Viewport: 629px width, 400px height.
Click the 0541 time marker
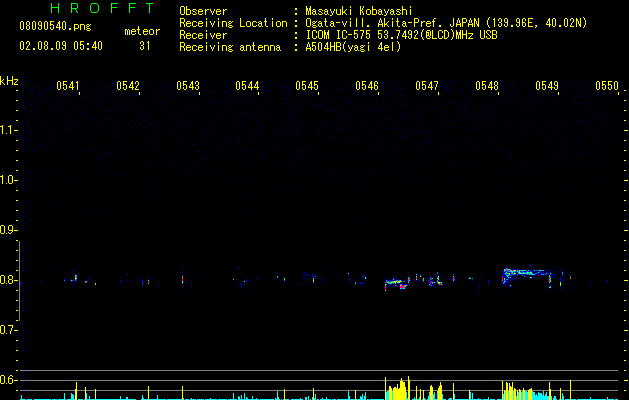[x=67, y=86]
